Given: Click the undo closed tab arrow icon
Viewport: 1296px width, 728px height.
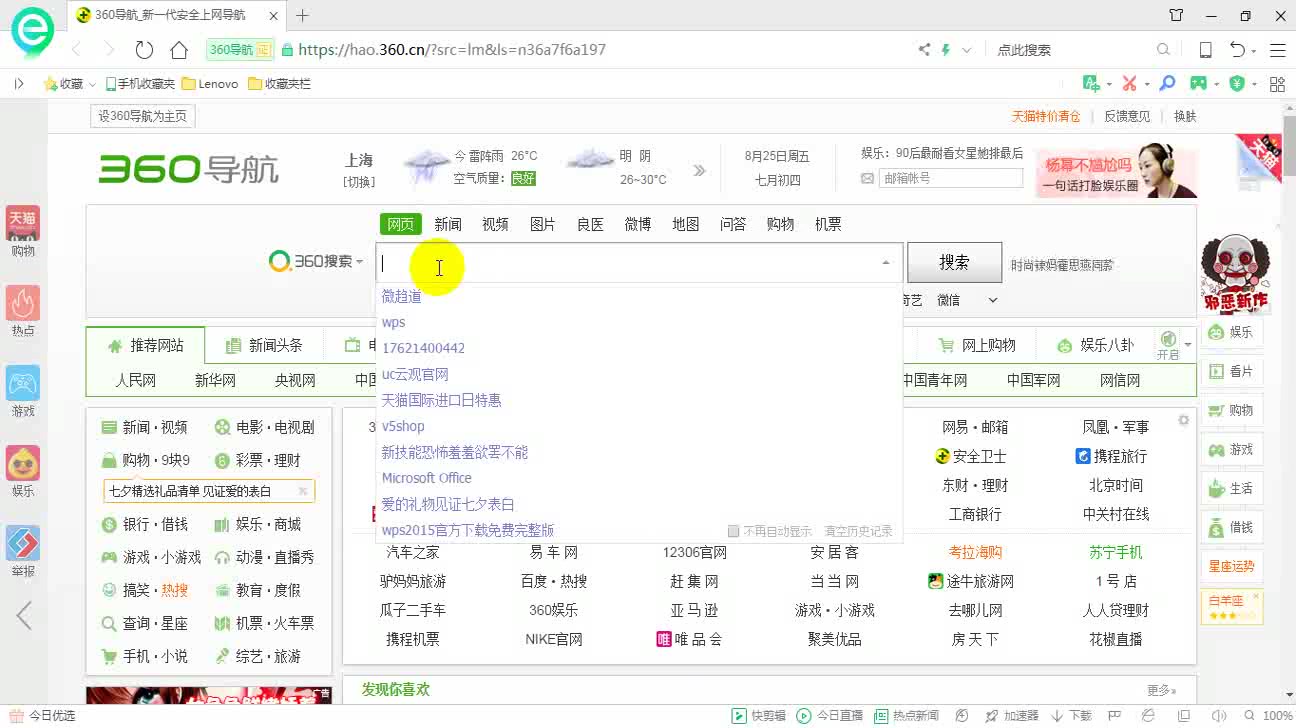Looking at the screenshot, I should [x=1238, y=50].
